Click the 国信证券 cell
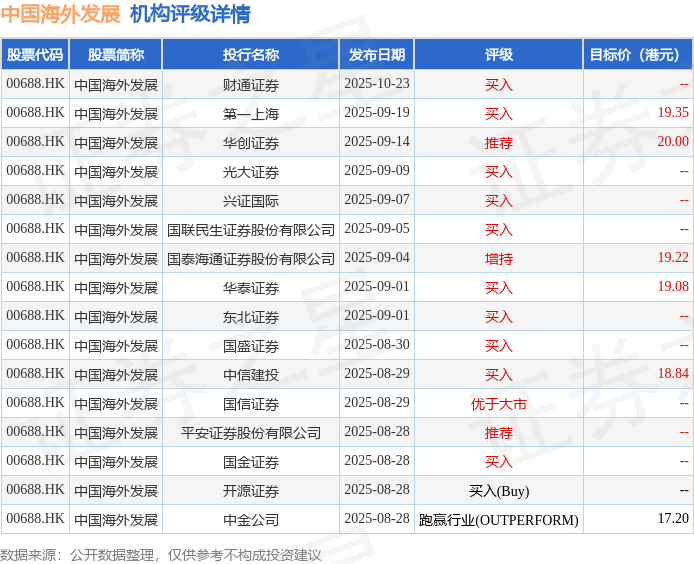This screenshot has width=694, height=564. [x=251, y=404]
